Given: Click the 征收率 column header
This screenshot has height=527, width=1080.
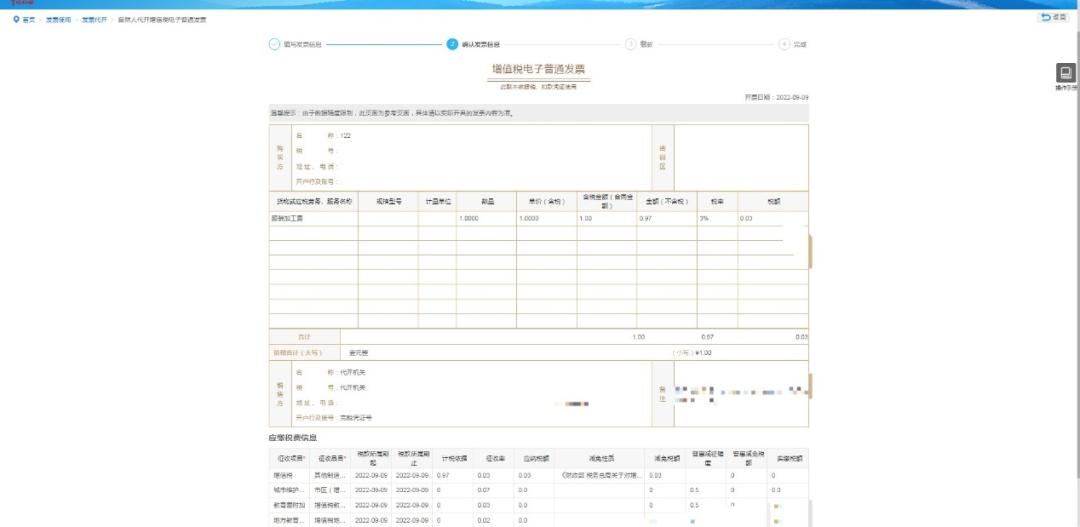Looking at the screenshot, I should click(x=495, y=458).
